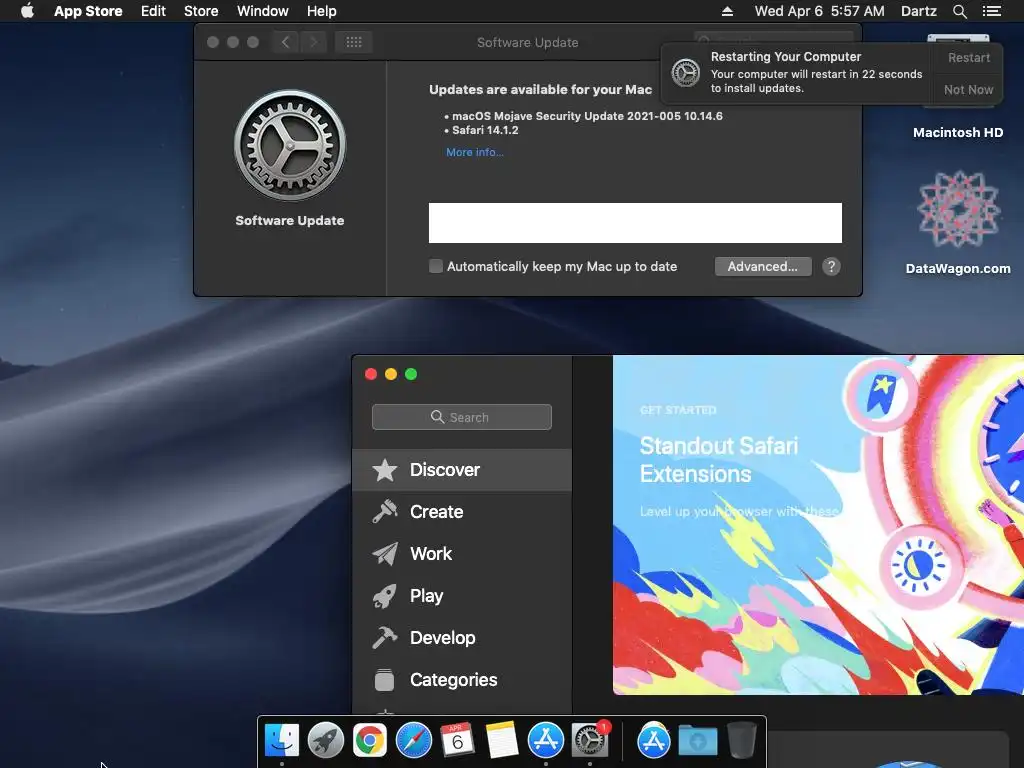Open Notes from the Dock
The height and width of the screenshot is (768, 1024).
coord(502,741)
